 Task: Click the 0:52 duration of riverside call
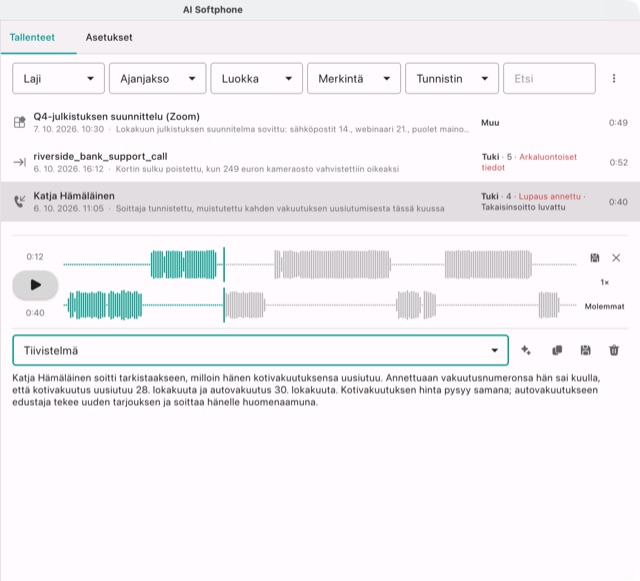click(618, 162)
